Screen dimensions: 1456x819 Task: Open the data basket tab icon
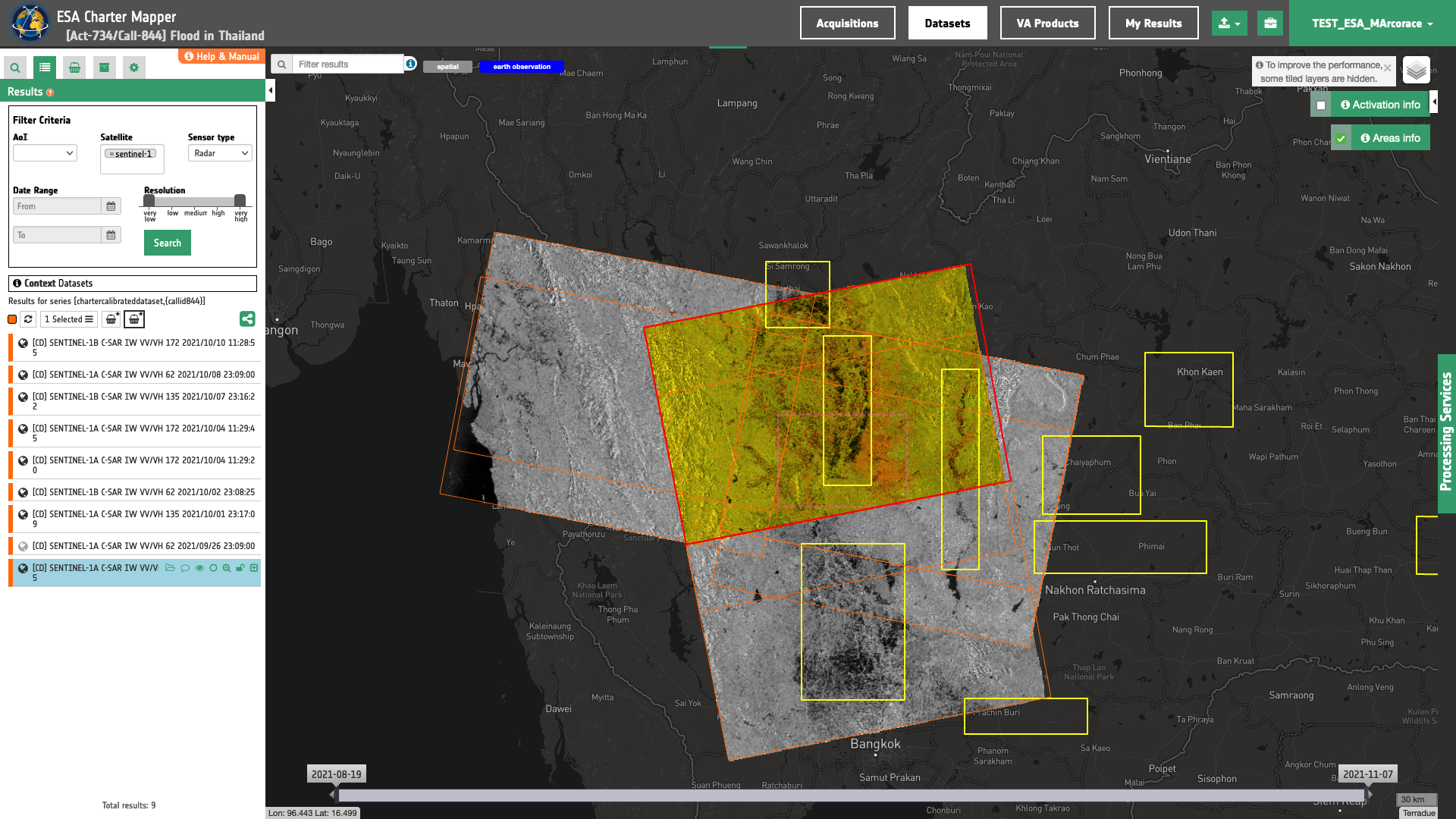click(74, 67)
